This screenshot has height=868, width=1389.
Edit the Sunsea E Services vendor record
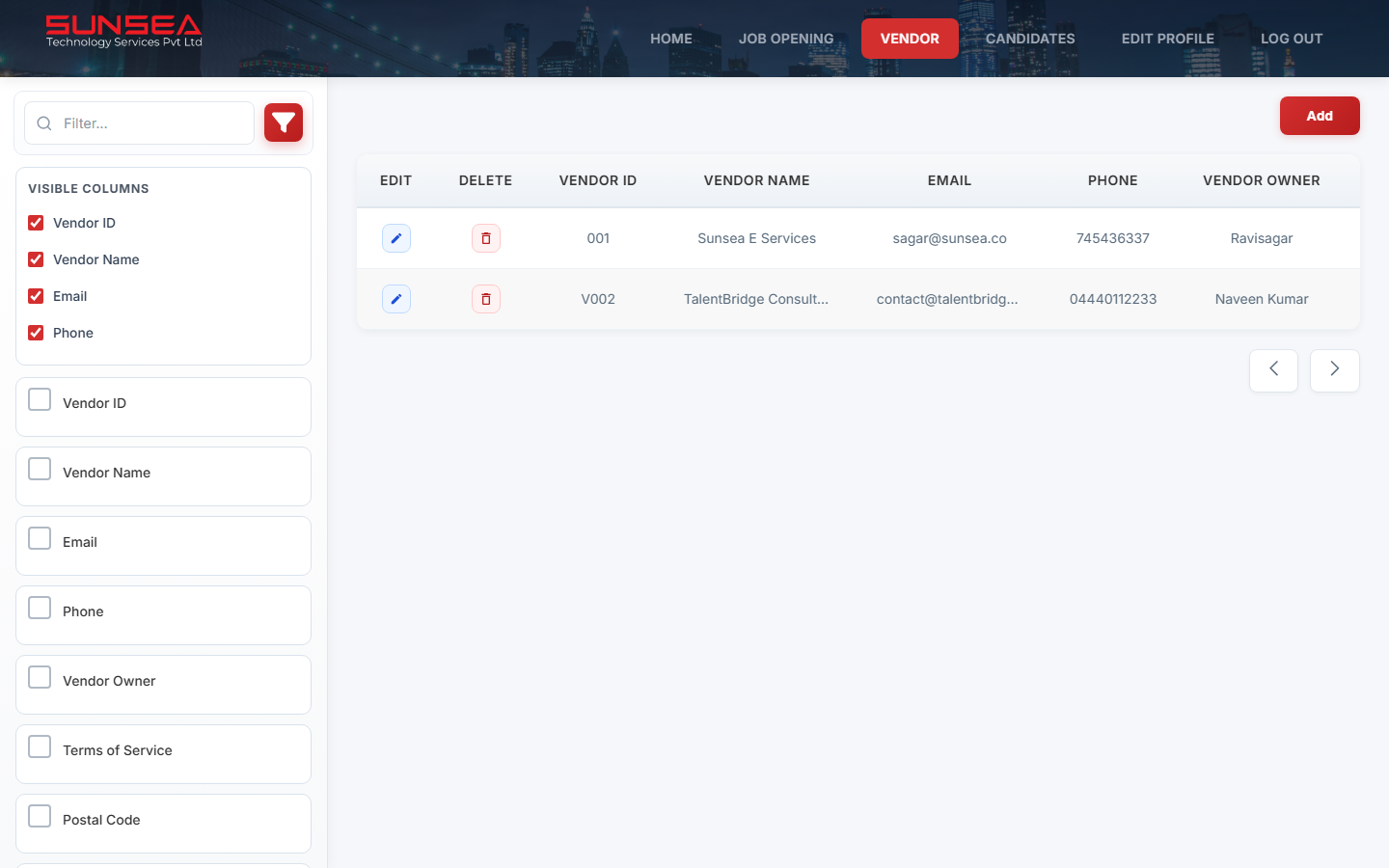(395, 238)
